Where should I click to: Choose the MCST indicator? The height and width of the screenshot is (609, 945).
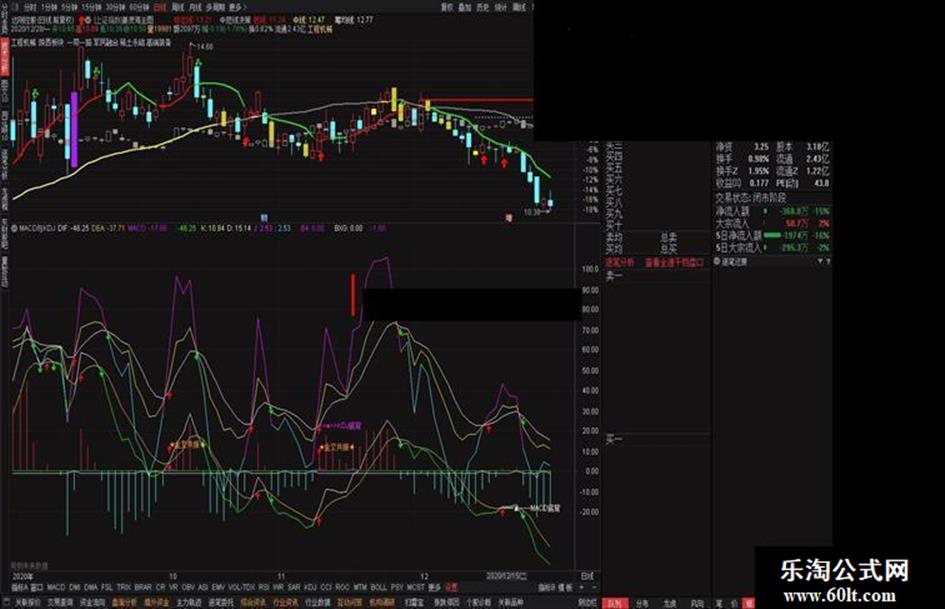coord(416,587)
